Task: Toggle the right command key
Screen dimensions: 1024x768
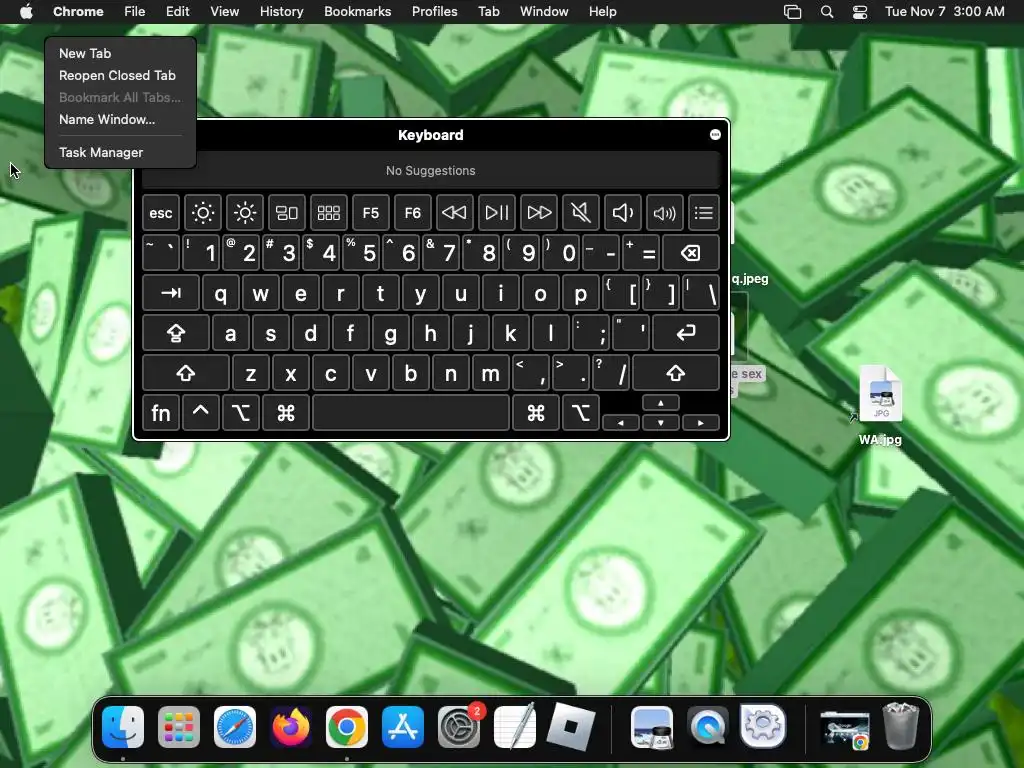Action: [536, 413]
